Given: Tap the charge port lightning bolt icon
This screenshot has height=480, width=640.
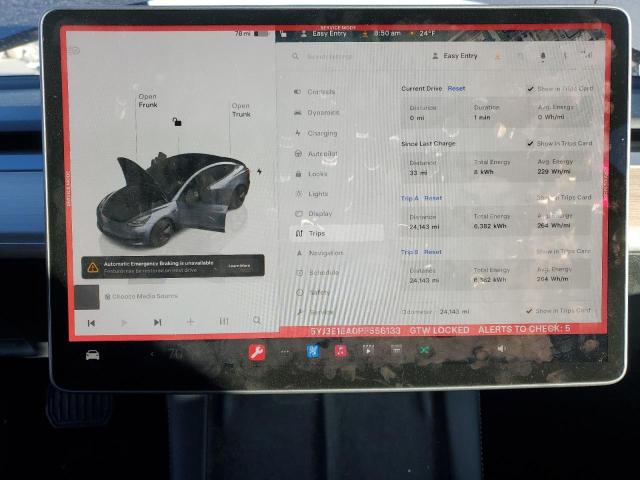Looking at the screenshot, I should click(260, 171).
